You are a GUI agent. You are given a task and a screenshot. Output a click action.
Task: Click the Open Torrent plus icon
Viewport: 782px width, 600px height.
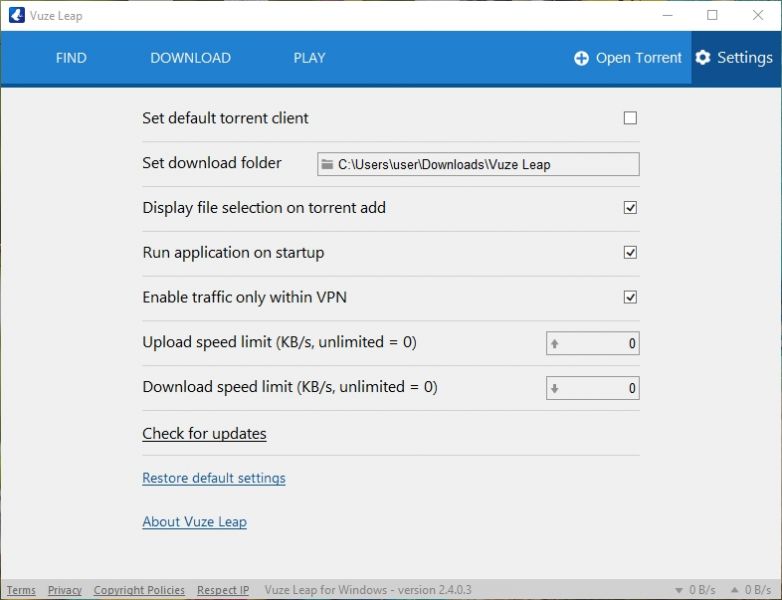(x=581, y=58)
